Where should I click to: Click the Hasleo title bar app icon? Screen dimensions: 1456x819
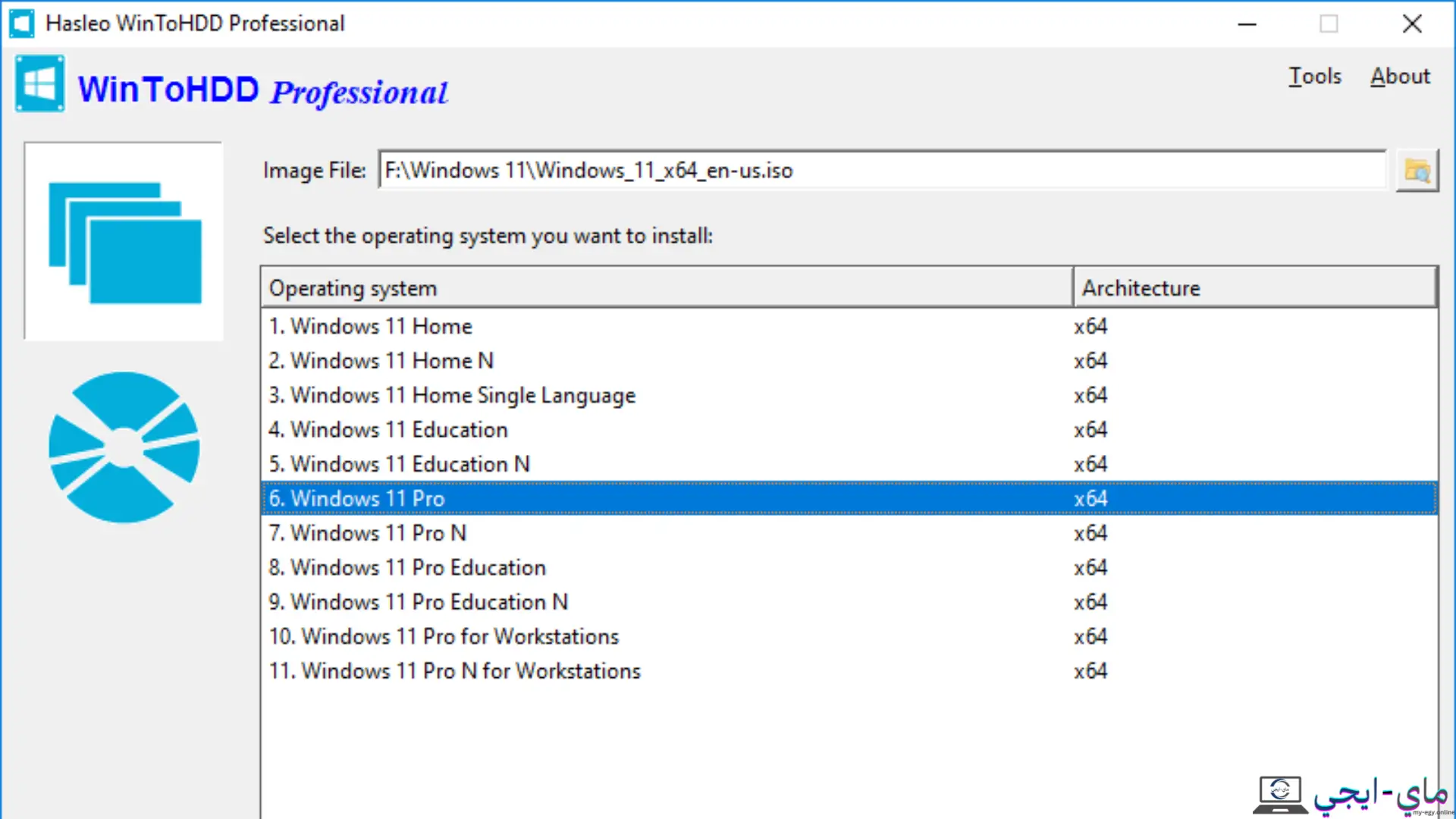pyautogui.click(x=21, y=24)
